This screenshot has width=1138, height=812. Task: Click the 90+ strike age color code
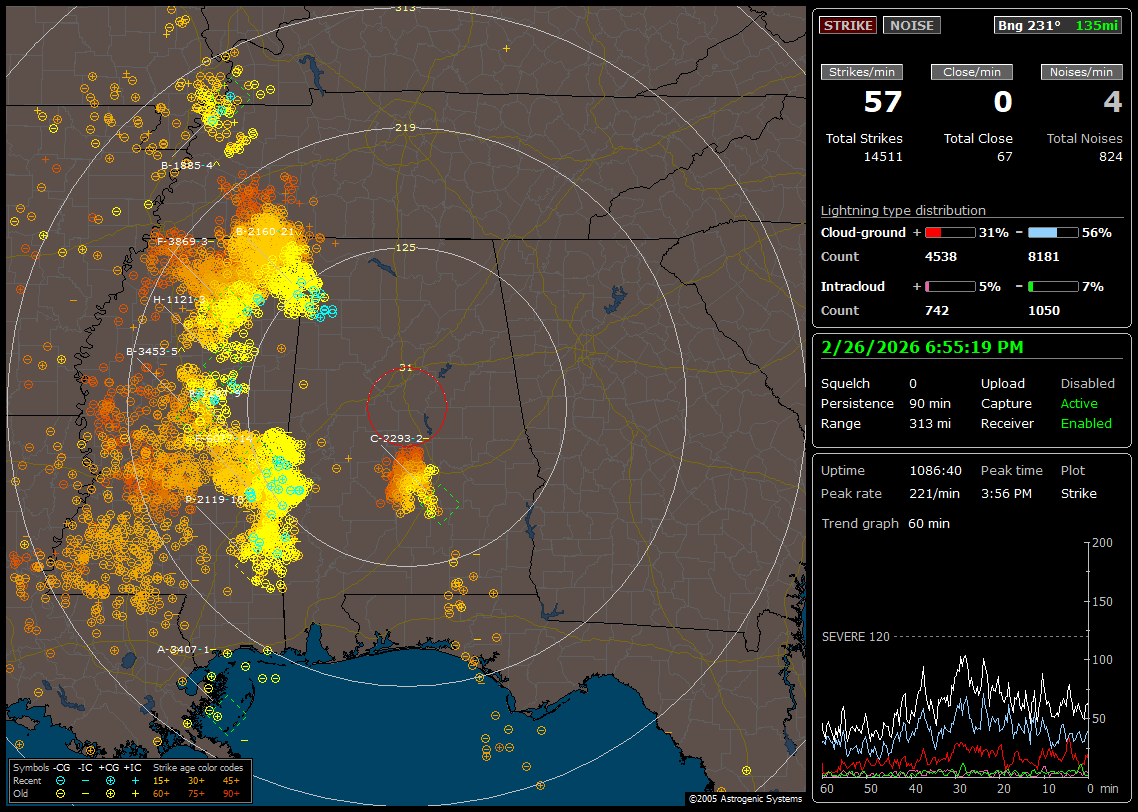232,793
